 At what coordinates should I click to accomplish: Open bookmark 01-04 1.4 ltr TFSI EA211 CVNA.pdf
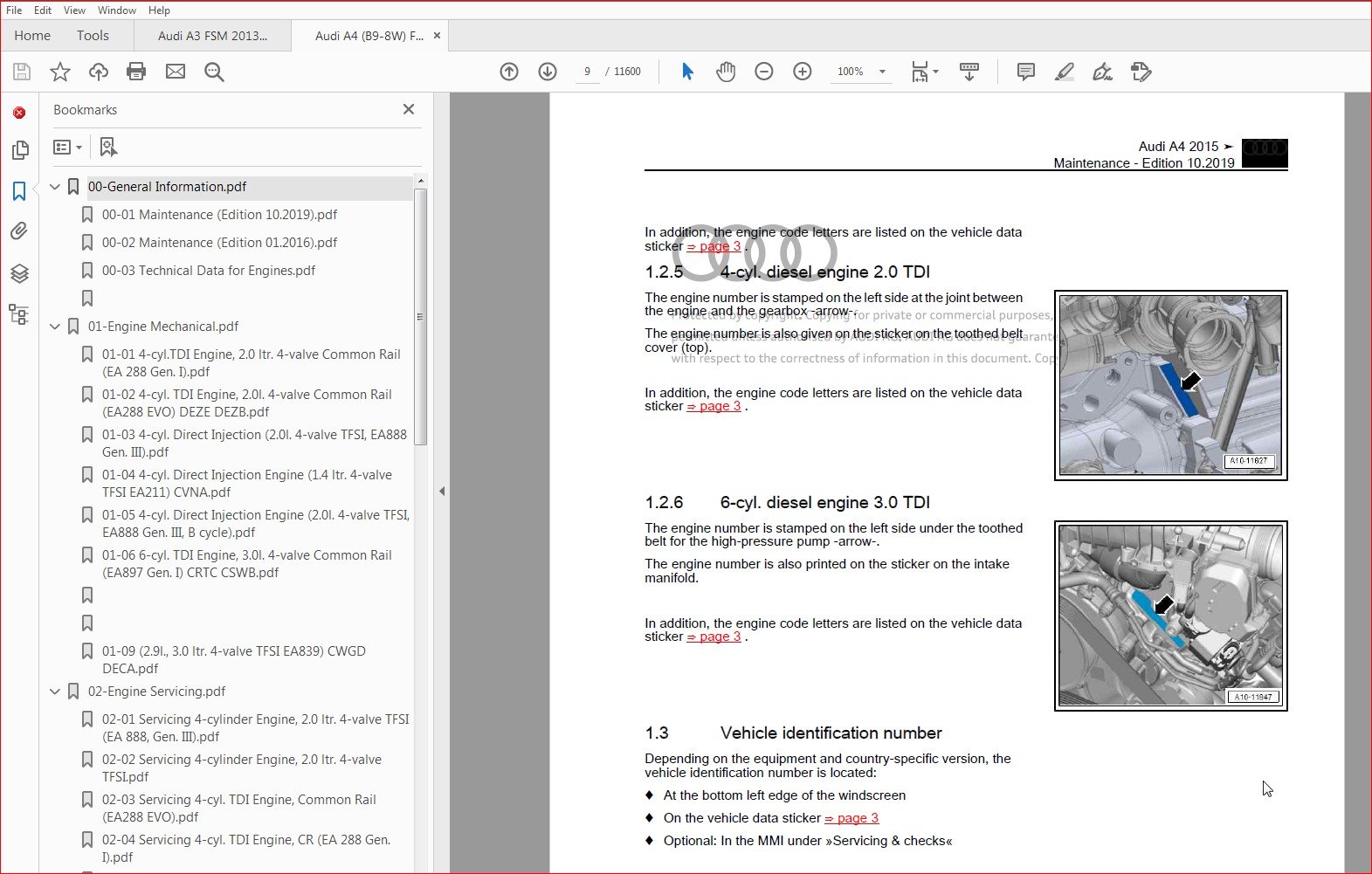247,484
